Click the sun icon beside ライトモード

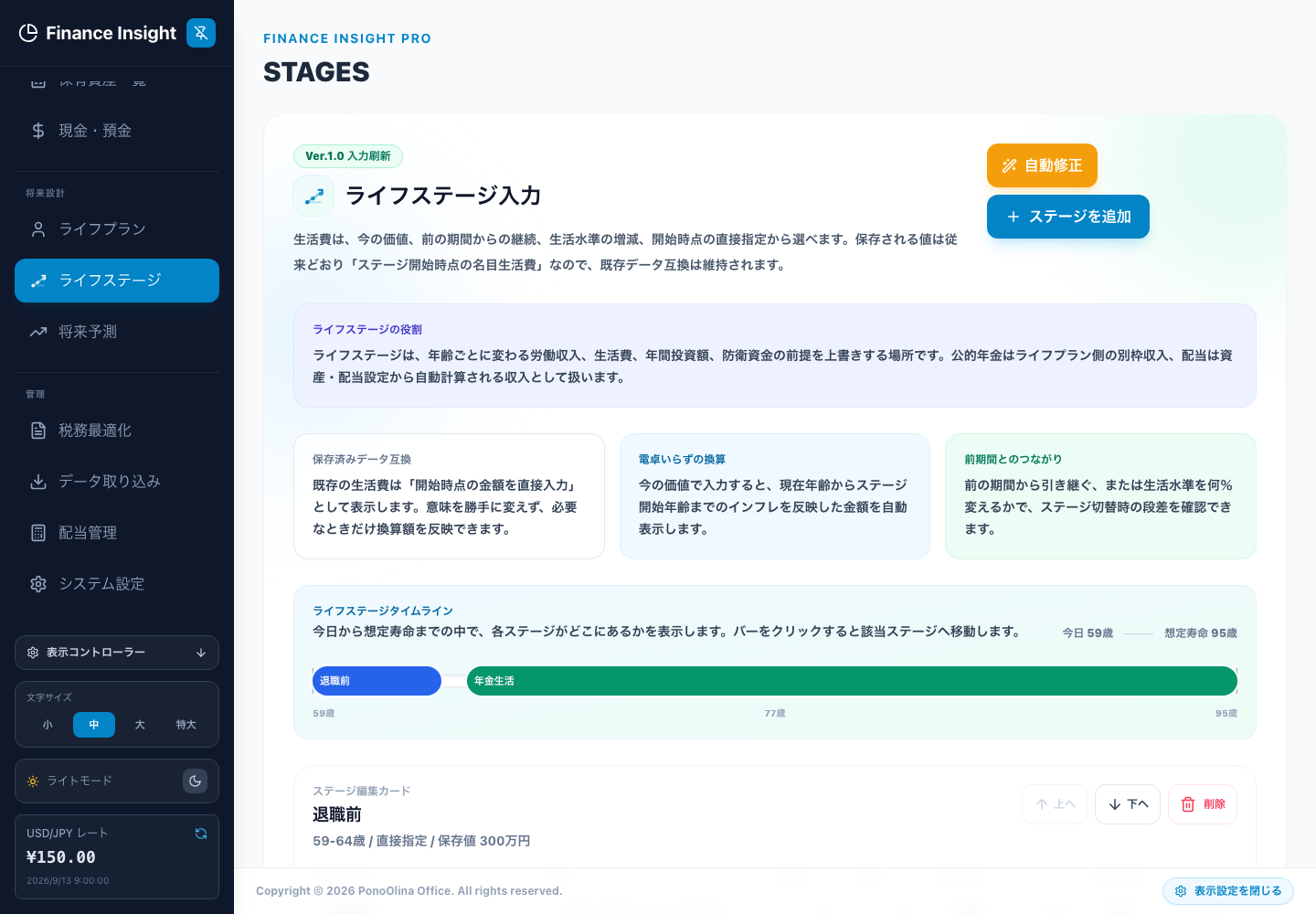(x=33, y=781)
